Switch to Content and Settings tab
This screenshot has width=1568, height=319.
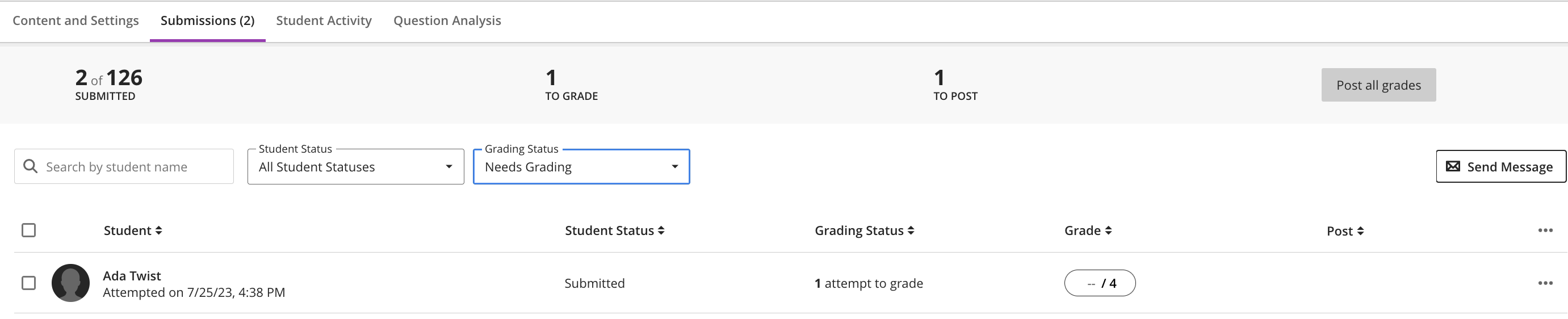coord(76,20)
